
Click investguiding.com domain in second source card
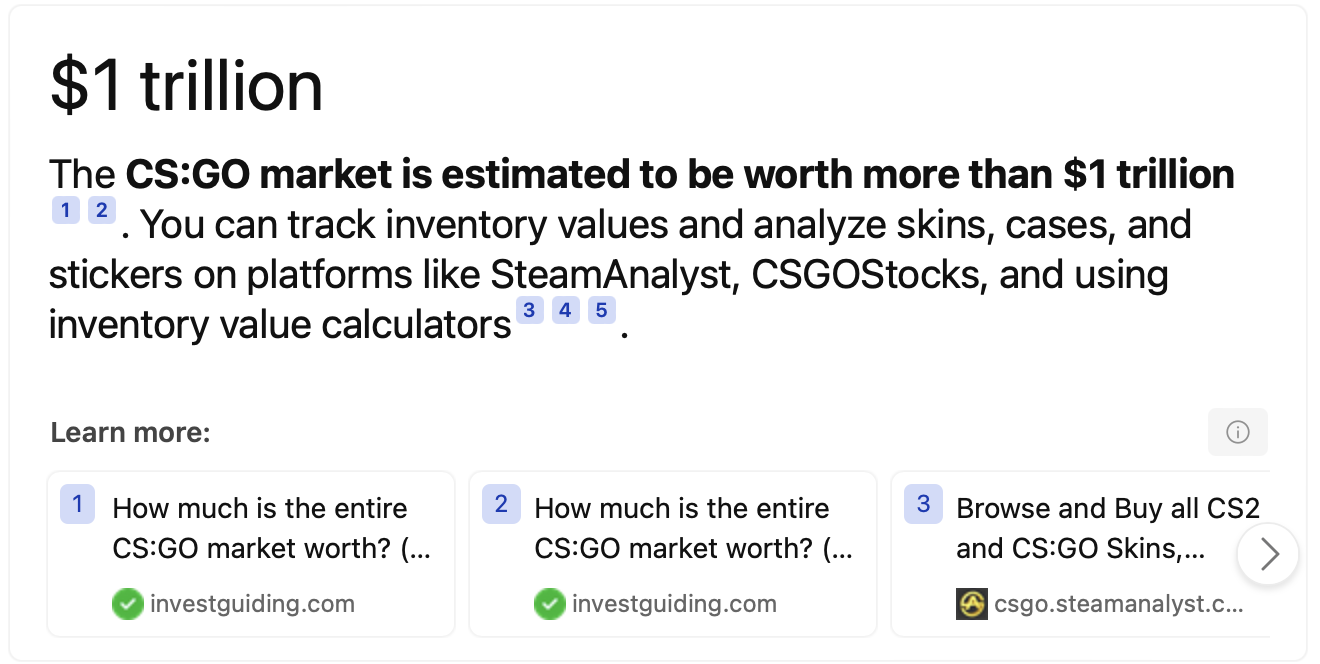674,604
